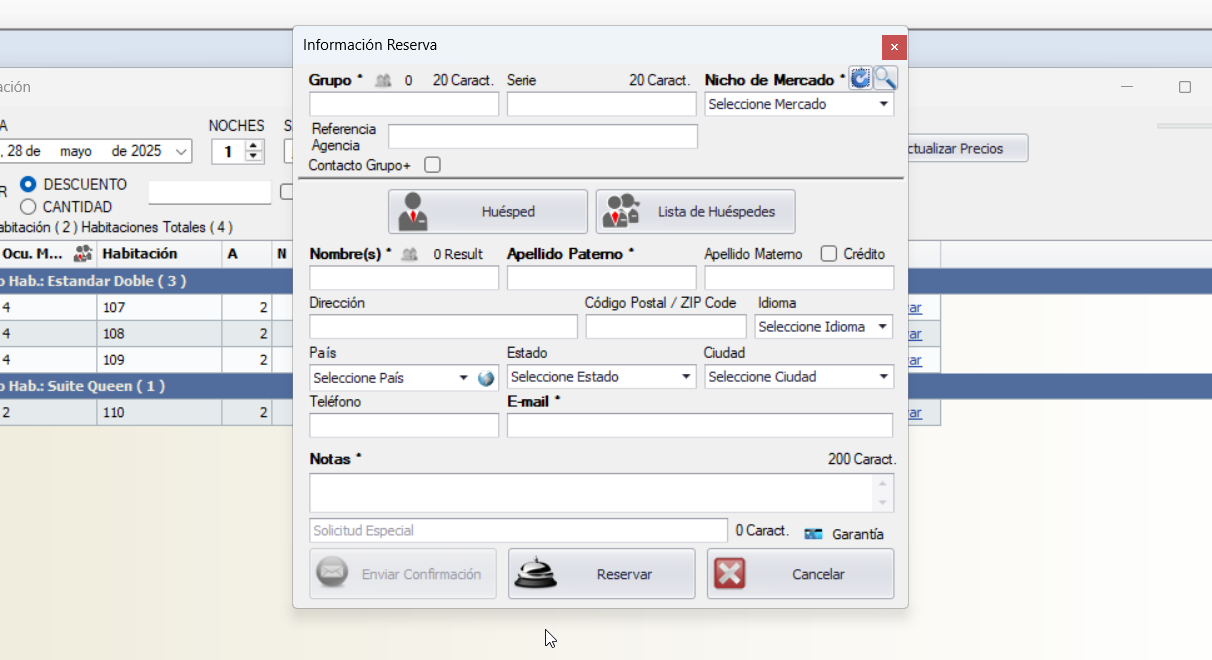Expand the Seleccione Mercado dropdown
This screenshot has width=1212, height=660.
tap(799, 104)
